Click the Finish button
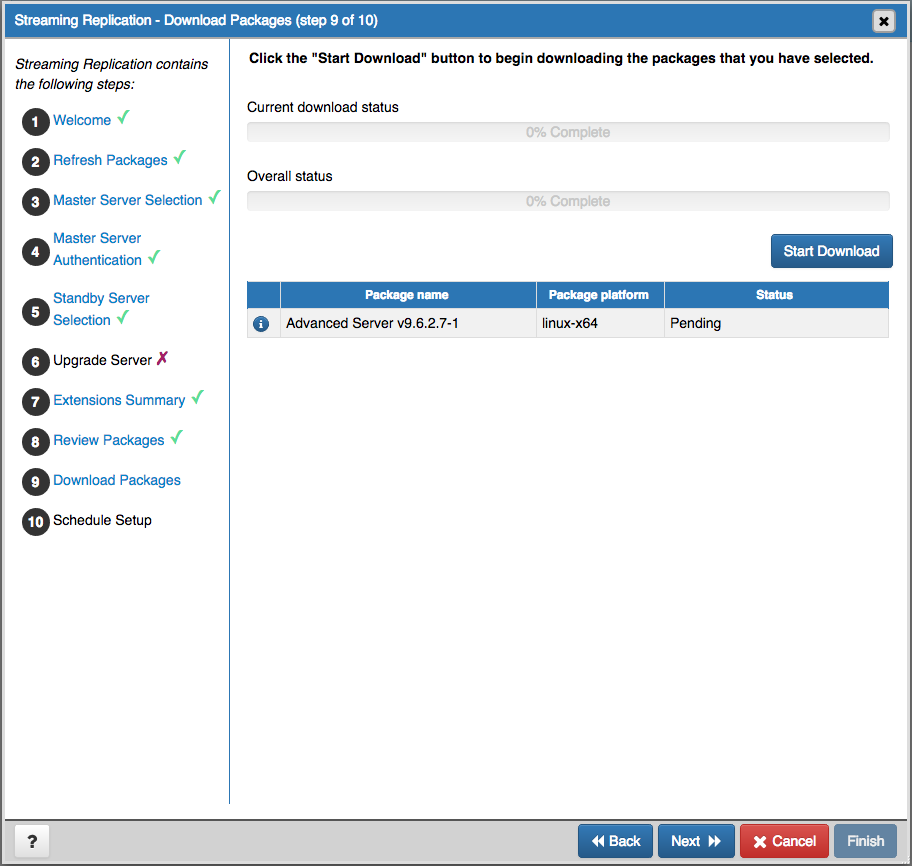This screenshot has width=912, height=866. [x=865, y=841]
